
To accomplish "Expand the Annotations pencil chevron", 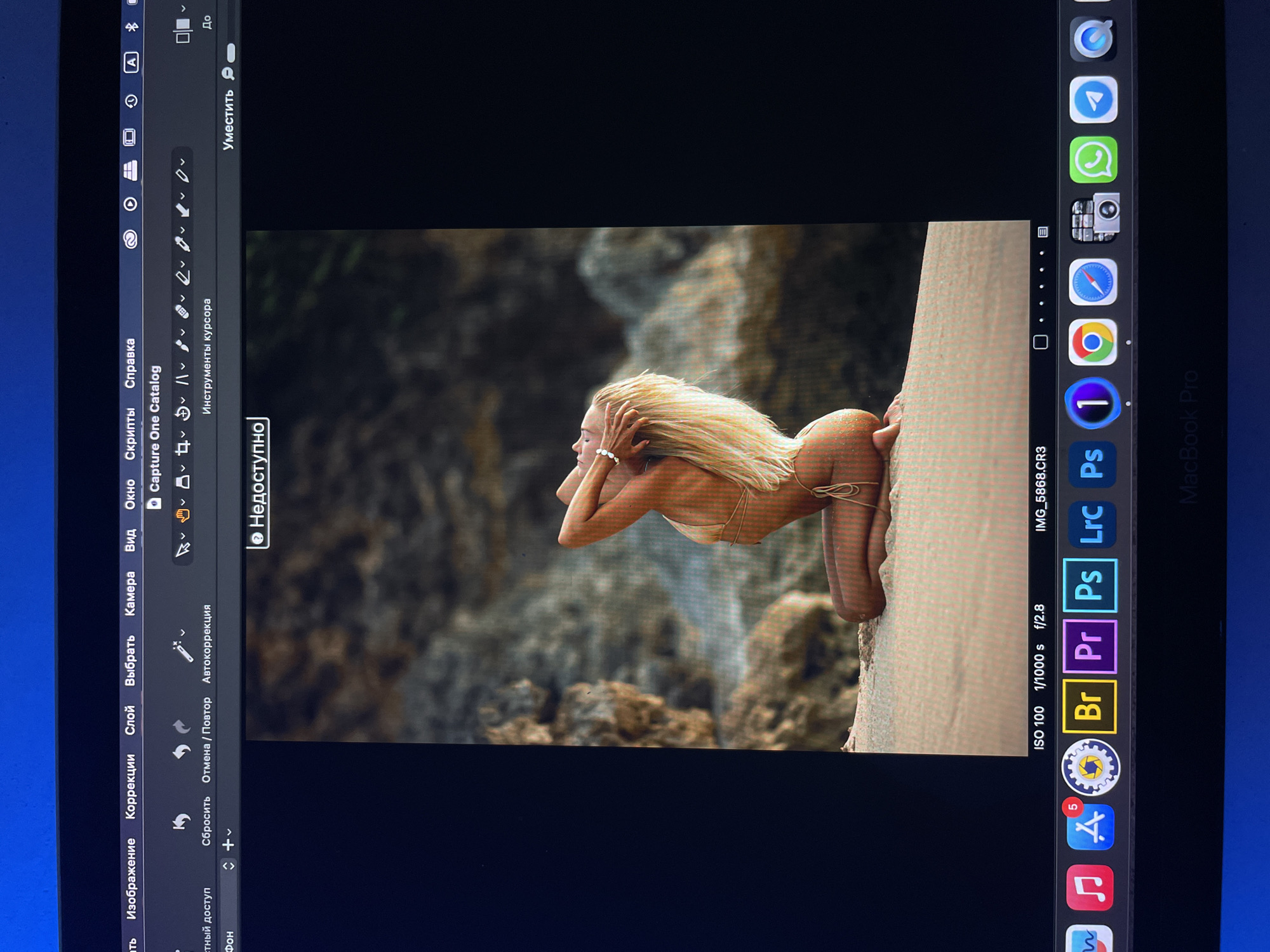I will click(182, 162).
